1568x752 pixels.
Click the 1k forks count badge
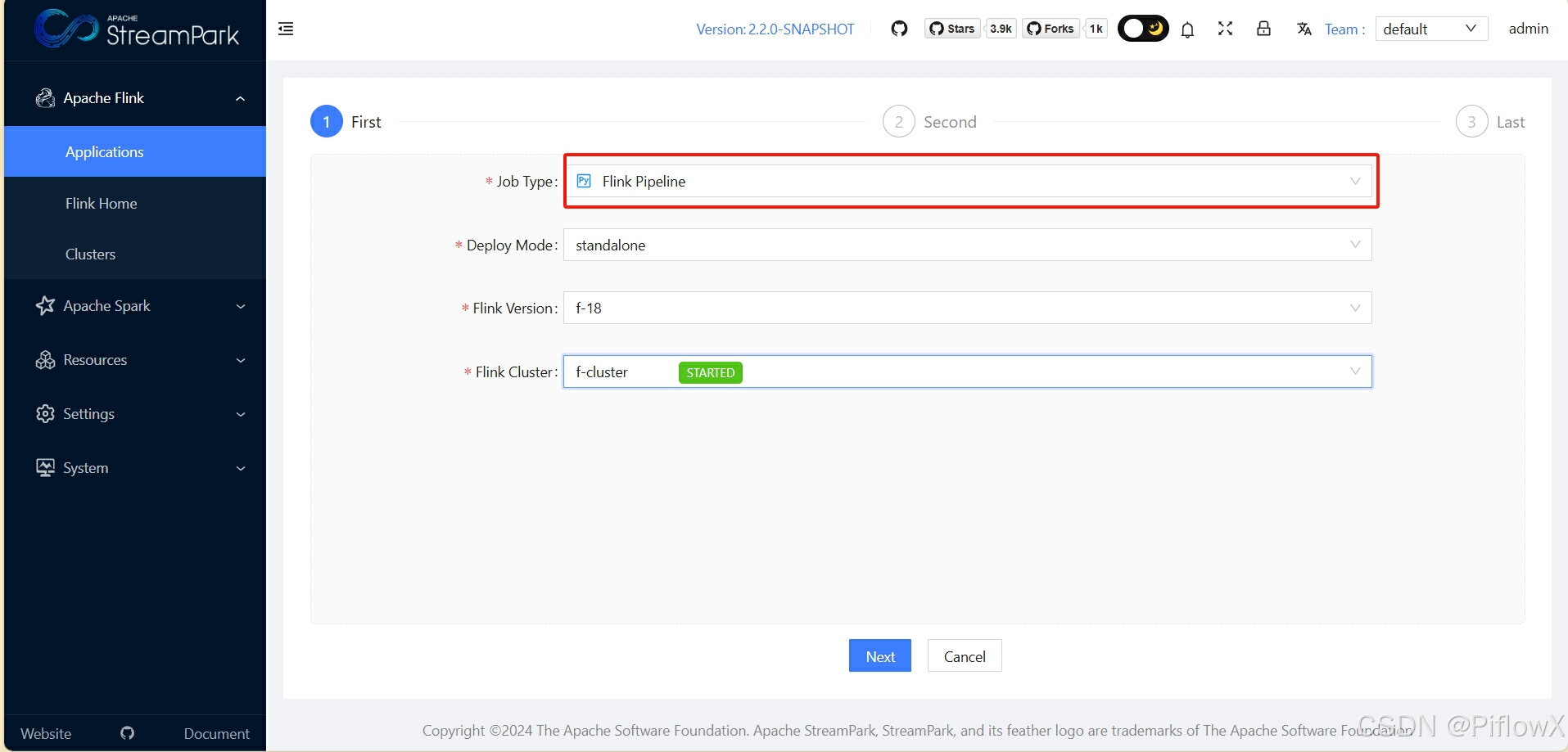tap(1096, 29)
